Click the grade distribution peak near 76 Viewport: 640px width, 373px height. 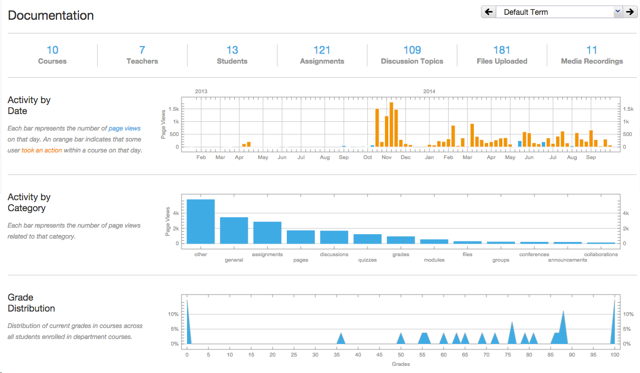tap(512, 334)
